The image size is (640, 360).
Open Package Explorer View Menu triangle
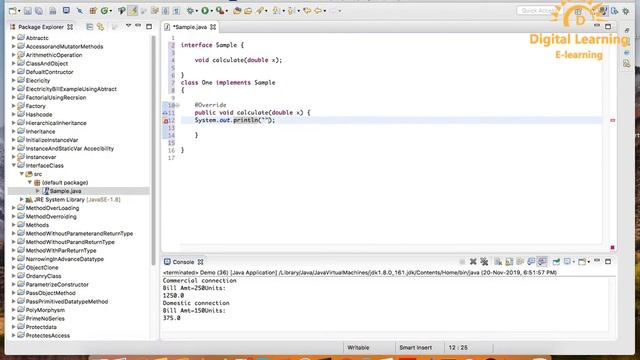128,26
